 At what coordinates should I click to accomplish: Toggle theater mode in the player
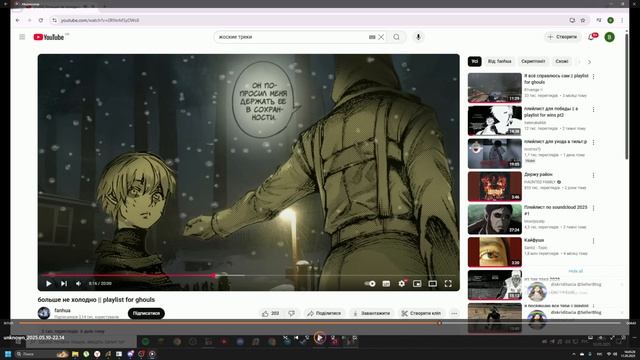click(x=433, y=283)
